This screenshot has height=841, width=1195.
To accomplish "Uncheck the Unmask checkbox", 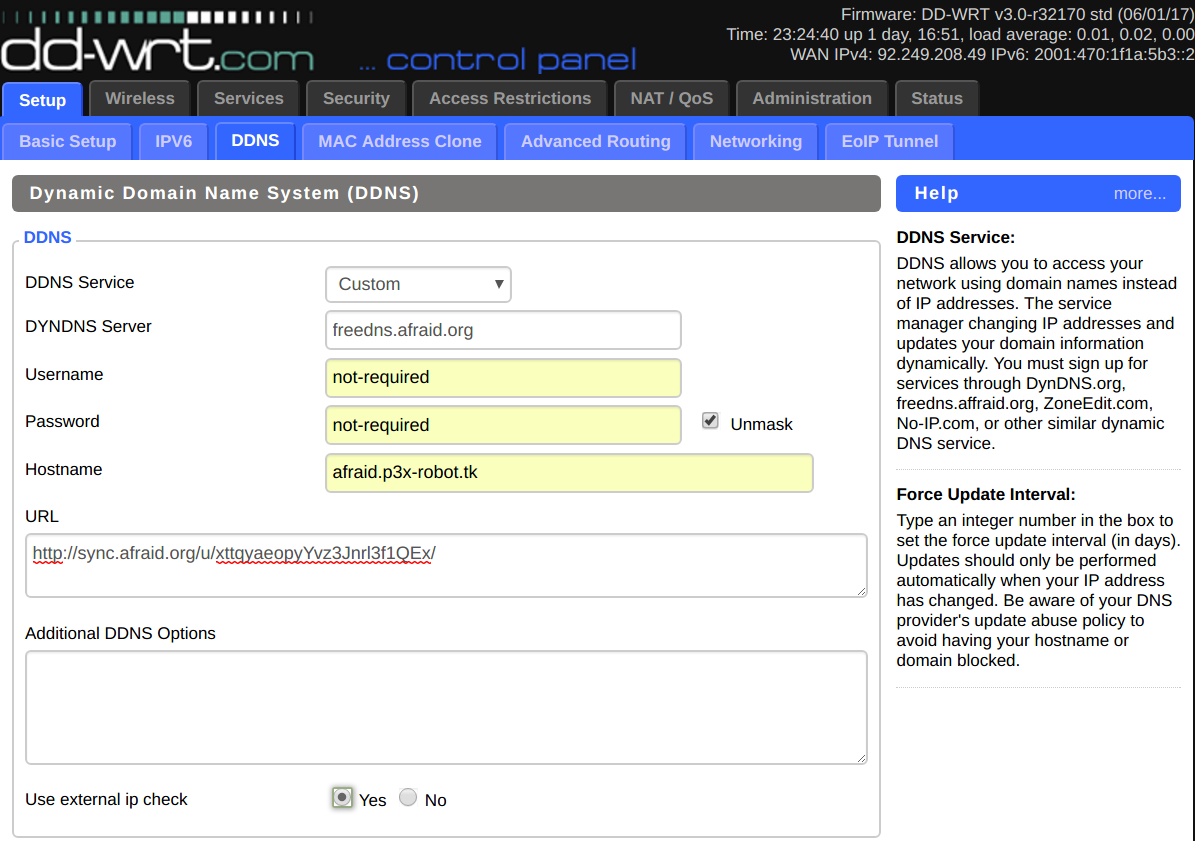I will click(710, 420).
